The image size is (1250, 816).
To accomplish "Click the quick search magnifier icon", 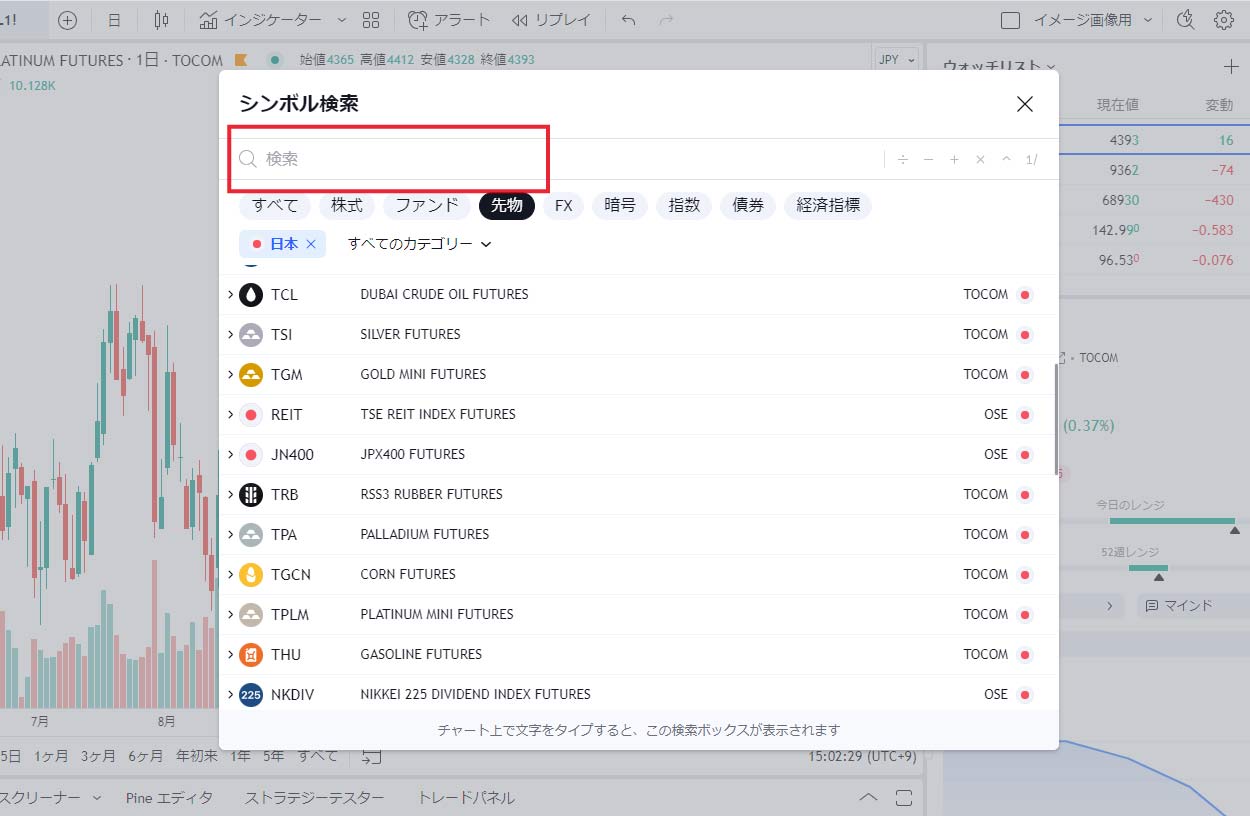I will (1186, 20).
